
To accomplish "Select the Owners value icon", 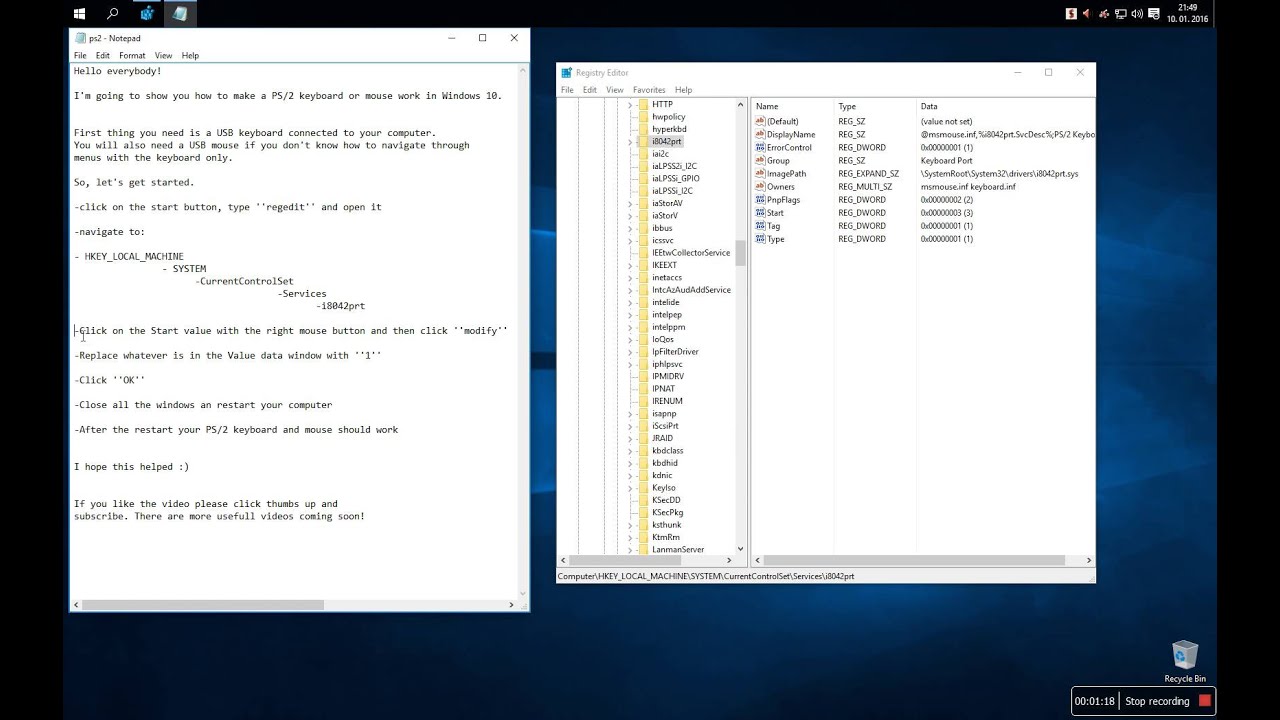I will pyautogui.click(x=760, y=186).
